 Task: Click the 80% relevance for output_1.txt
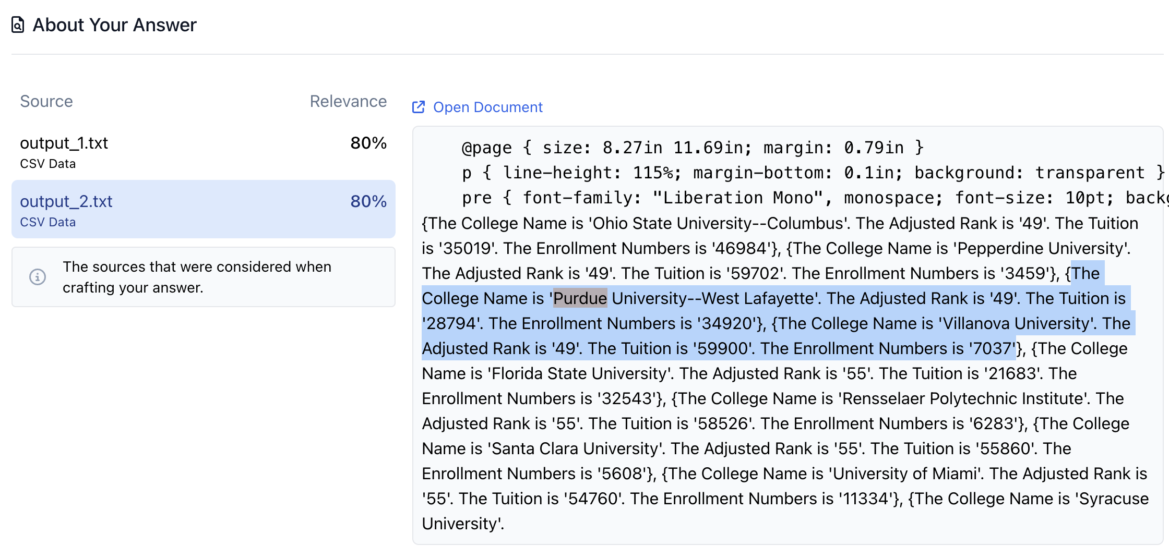pos(368,143)
